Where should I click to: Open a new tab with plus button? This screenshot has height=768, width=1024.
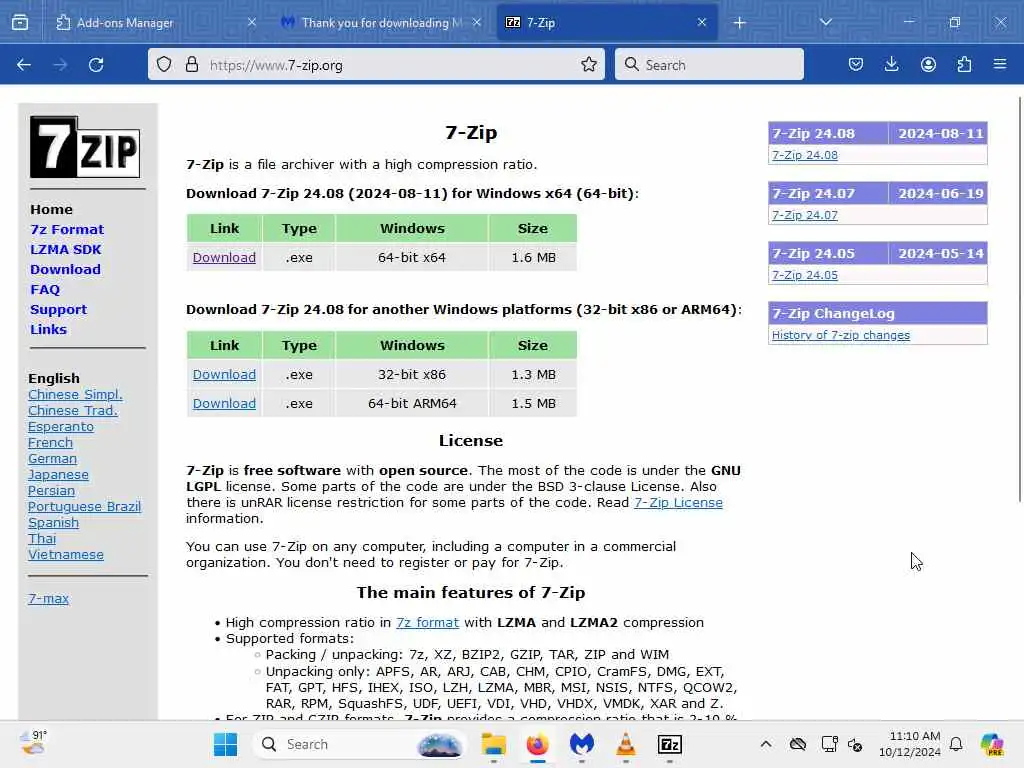coord(739,23)
